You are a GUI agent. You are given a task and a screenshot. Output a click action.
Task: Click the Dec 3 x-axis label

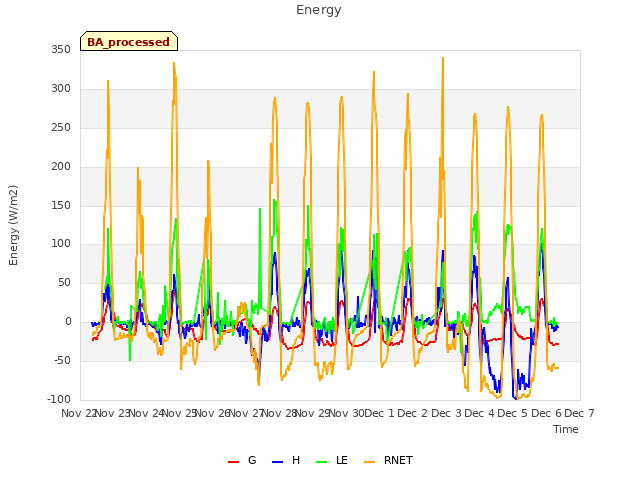pos(447,413)
